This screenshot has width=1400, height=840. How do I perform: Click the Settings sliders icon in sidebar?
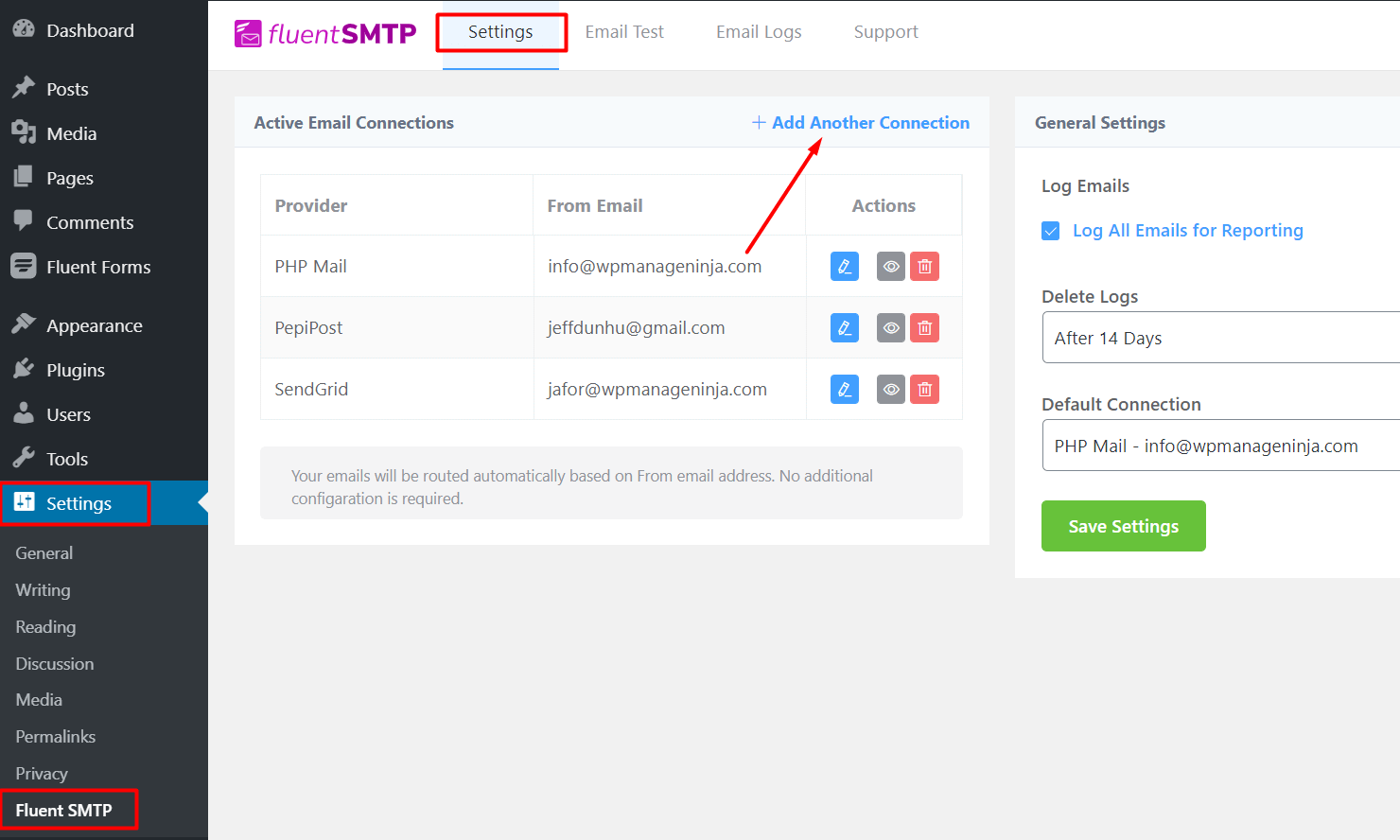coord(24,502)
